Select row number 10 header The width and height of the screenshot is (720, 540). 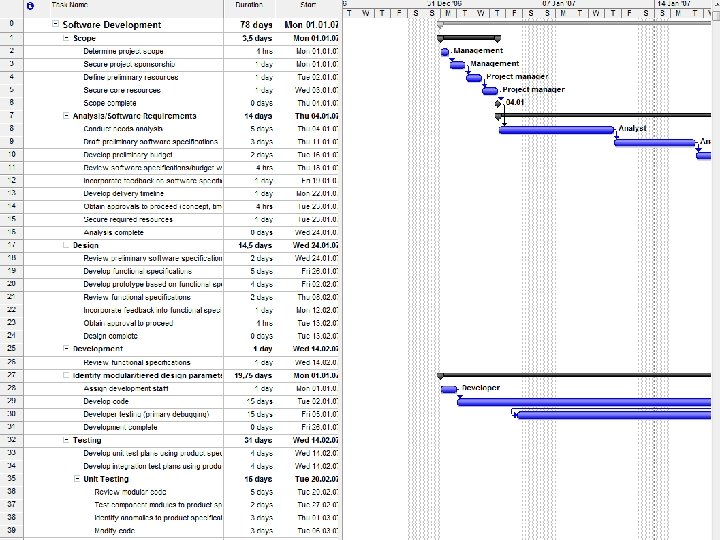pyautogui.click(x=11, y=154)
